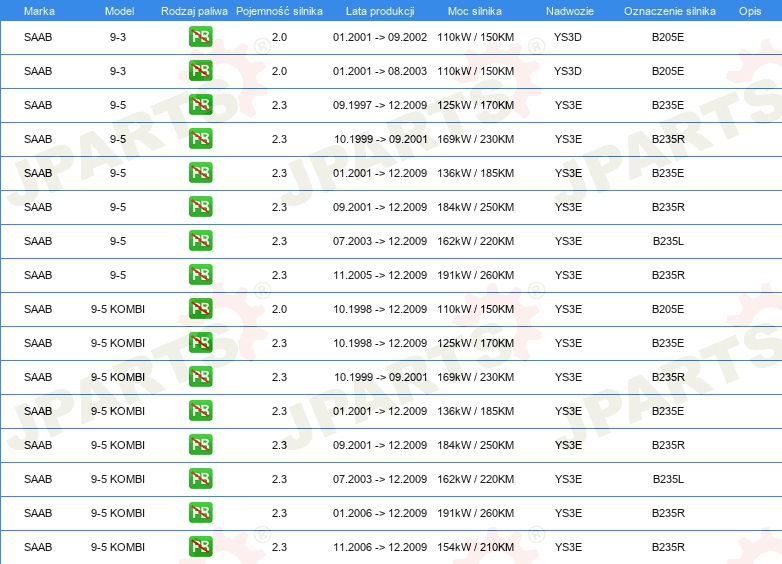The width and height of the screenshot is (782, 564).
Task: Select the 9-5 model cell in the 11.2005 row
Action: (118, 275)
